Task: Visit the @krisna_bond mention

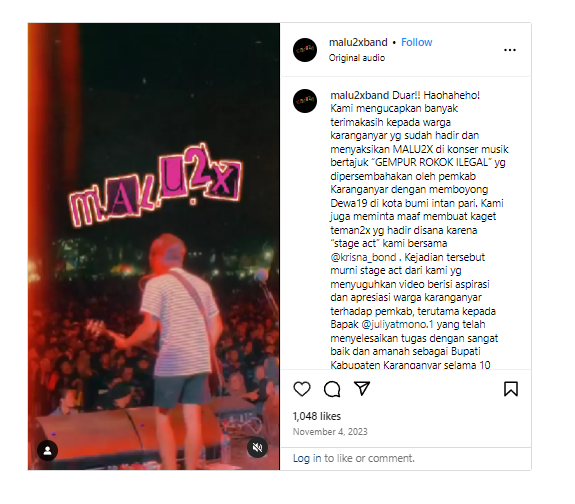Action: pyautogui.click(x=363, y=257)
